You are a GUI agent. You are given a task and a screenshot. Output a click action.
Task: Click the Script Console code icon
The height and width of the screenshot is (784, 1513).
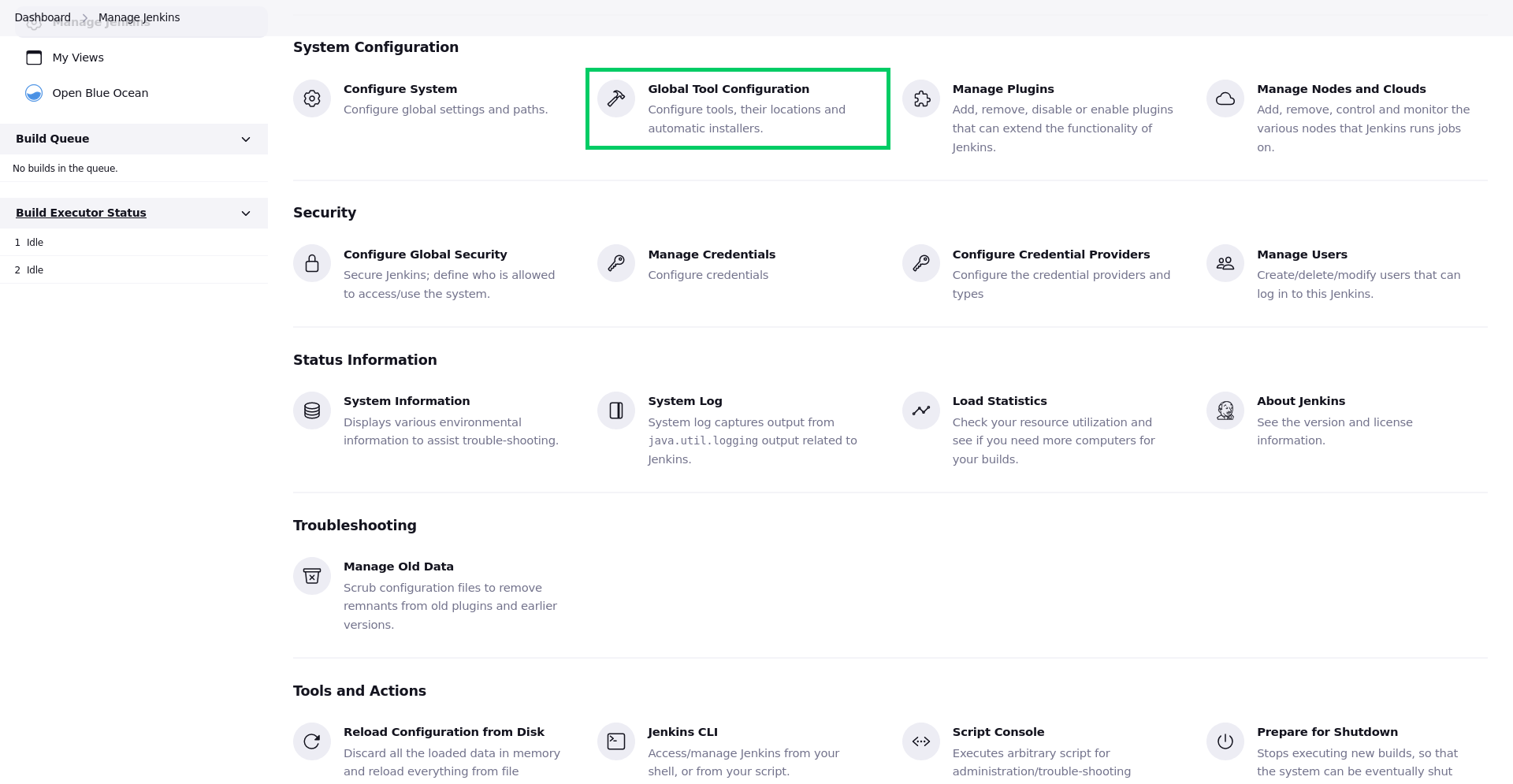coord(921,741)
